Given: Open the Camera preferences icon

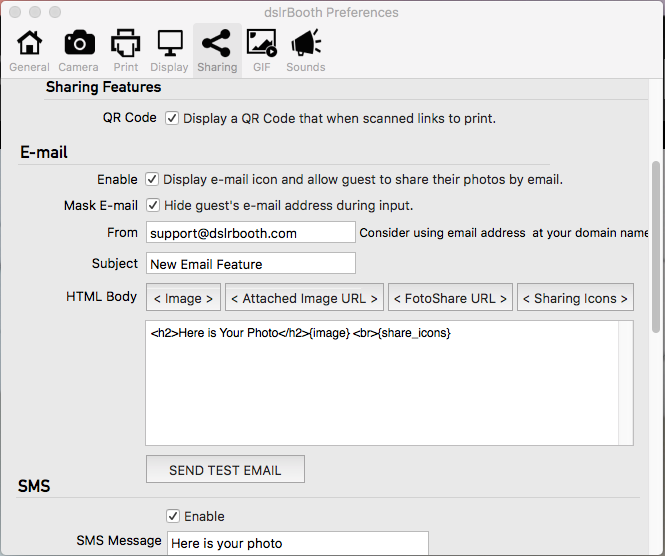Looking at the screenshot, I should click(x=79, y=42).
